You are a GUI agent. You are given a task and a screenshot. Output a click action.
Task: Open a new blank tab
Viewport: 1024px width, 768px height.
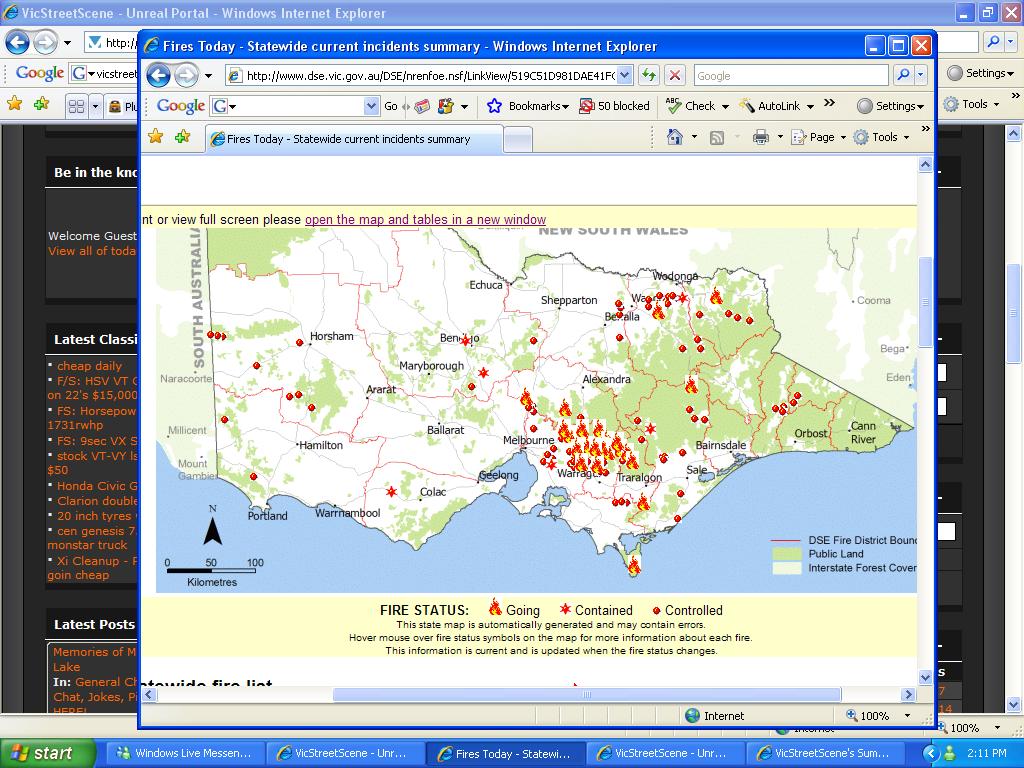pos(519,140)
